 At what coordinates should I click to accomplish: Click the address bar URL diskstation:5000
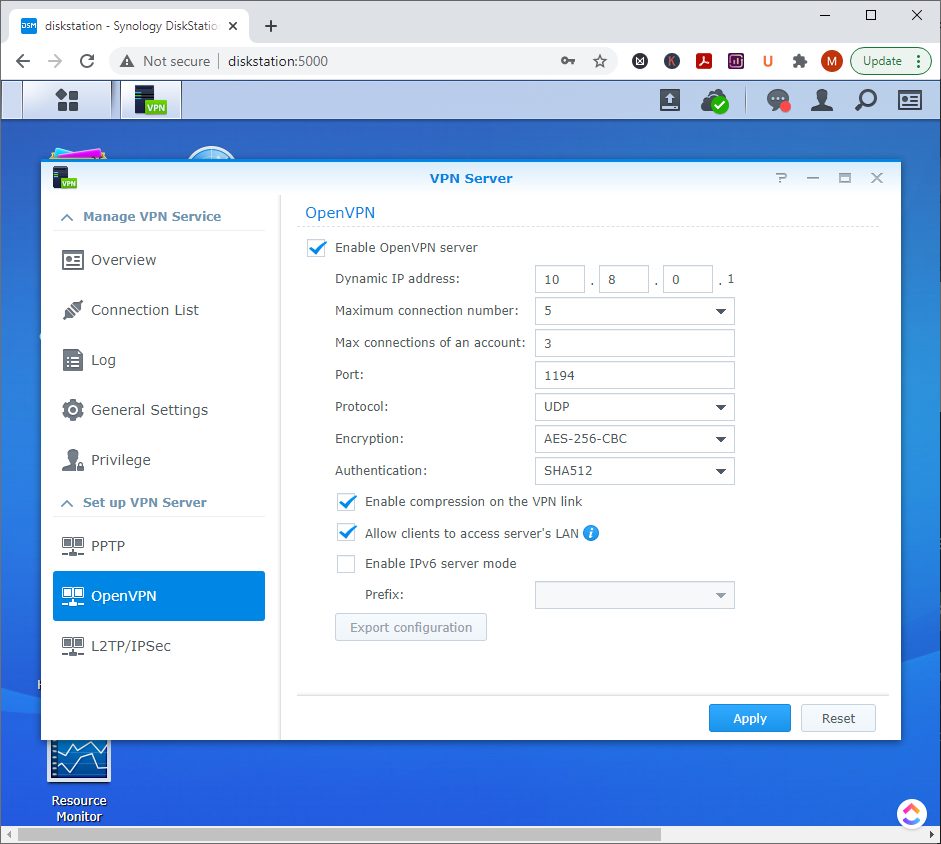click(x=278, y=61)
